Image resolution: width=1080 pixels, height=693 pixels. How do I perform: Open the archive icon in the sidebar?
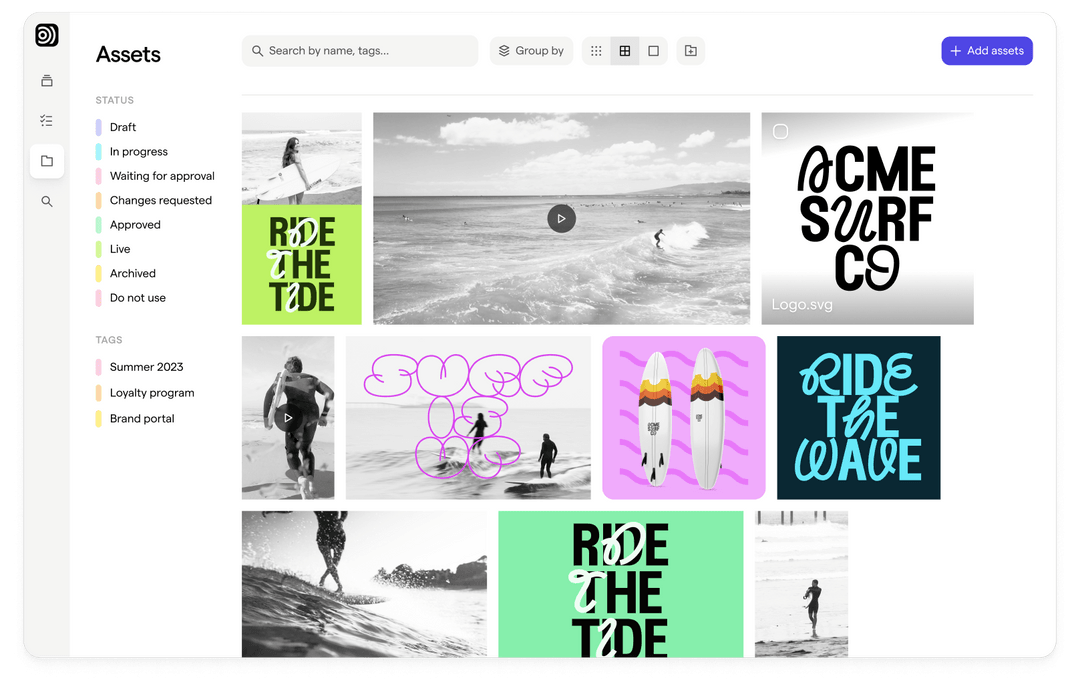pyautogui.click(x=46, y=81)
